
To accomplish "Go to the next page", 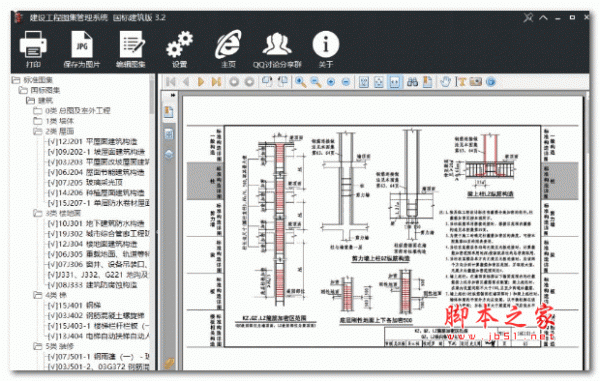I will (x=201, y=81).
